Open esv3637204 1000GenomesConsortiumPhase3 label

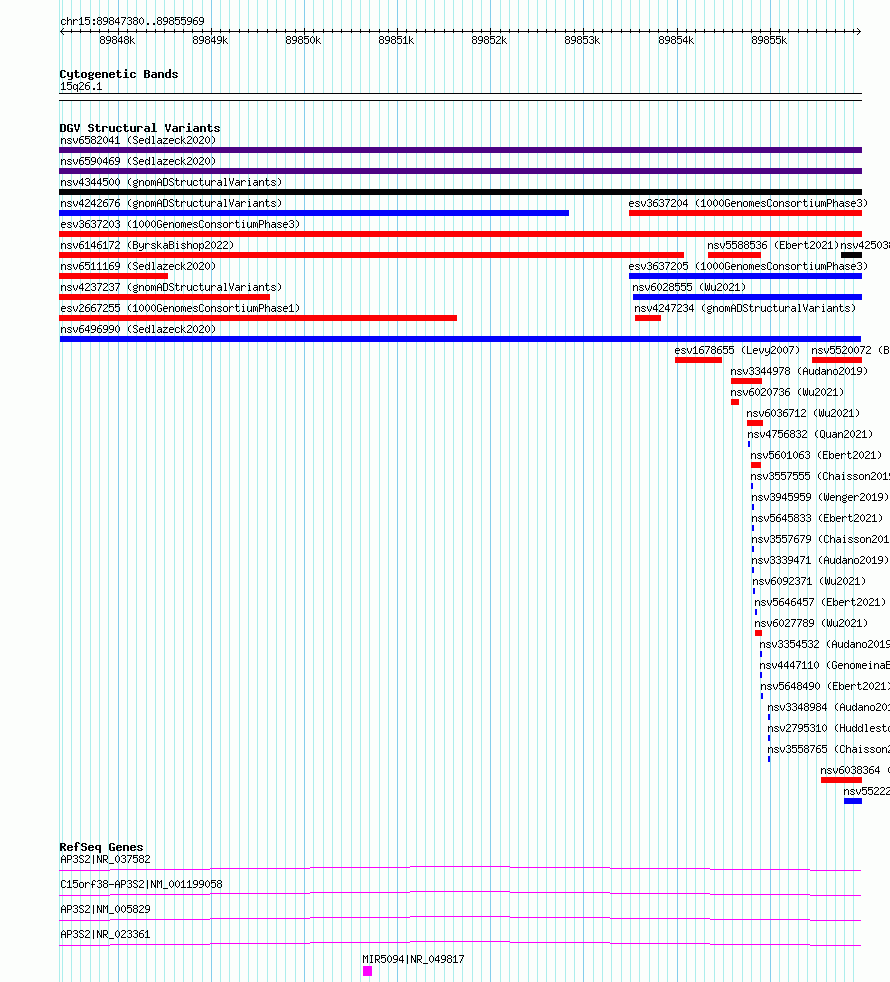coord(748,204)
